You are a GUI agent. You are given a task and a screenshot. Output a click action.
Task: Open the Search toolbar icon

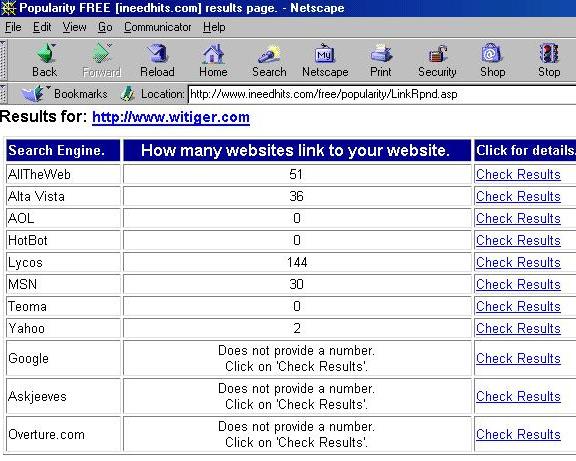[269, 54]
